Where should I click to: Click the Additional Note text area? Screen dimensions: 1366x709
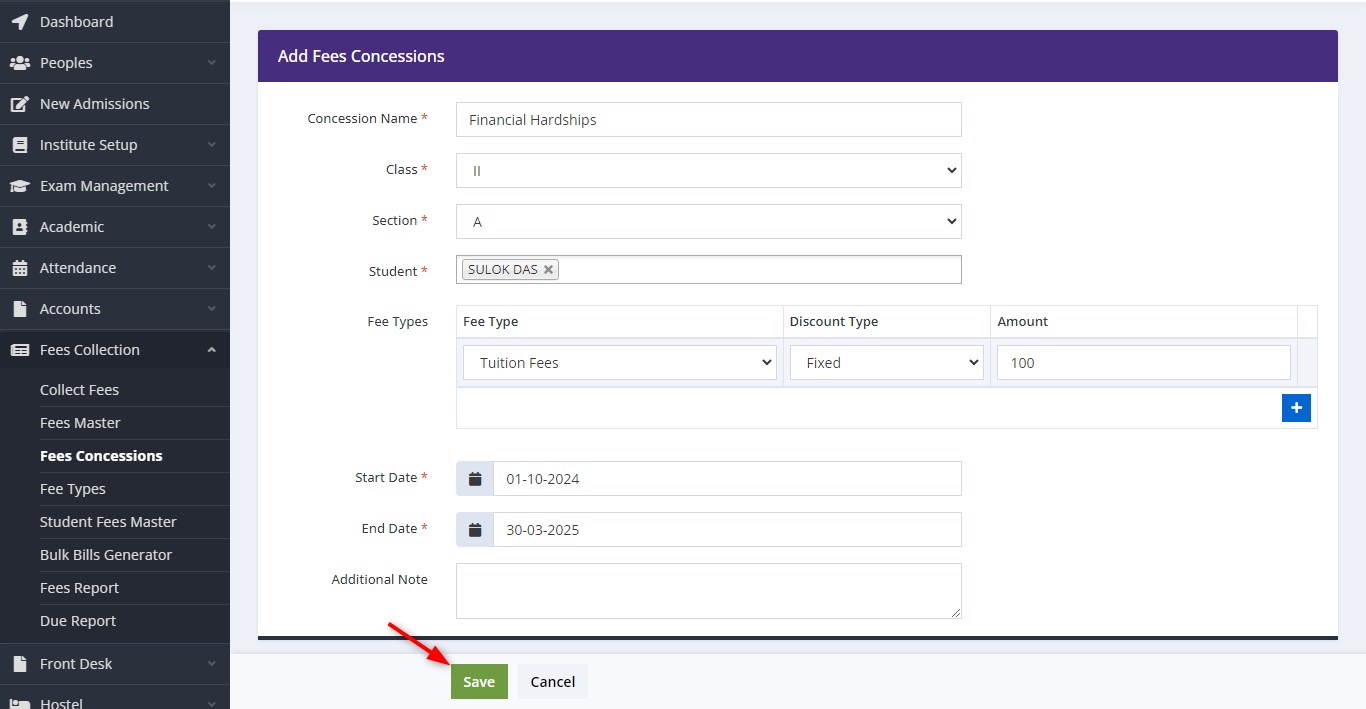[x=709, y=591]
